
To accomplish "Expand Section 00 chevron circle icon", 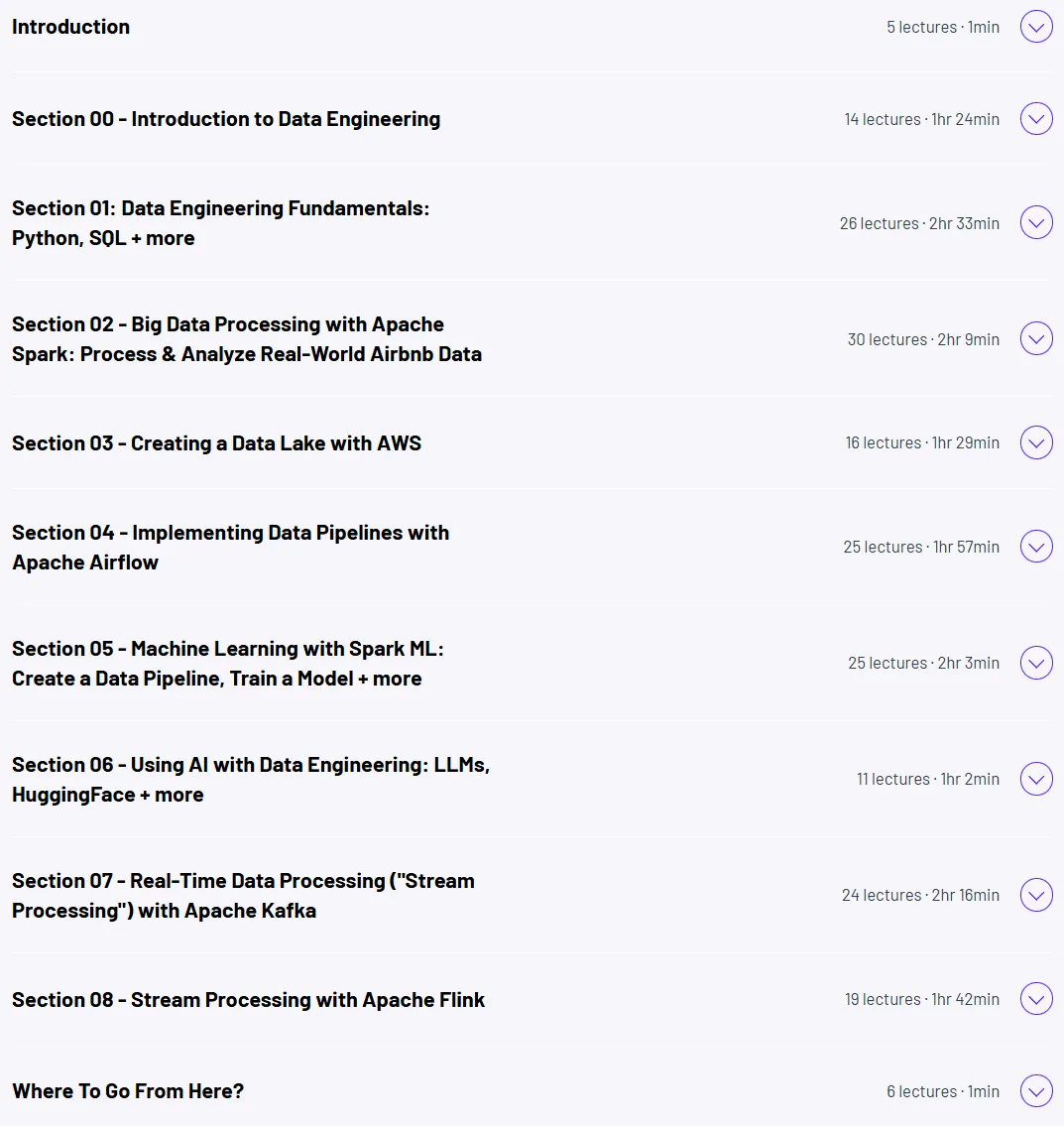I will [x=1036, y=118].
